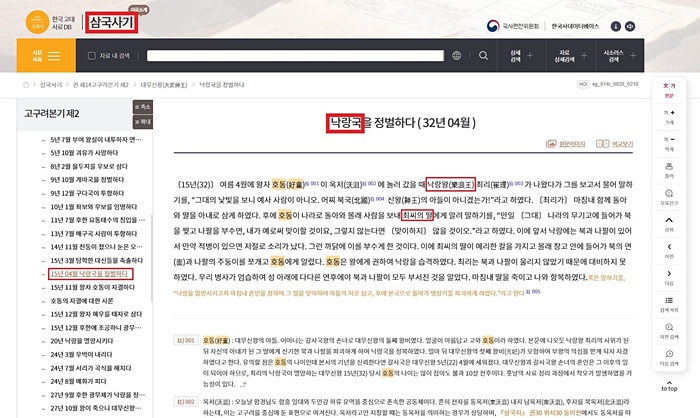Click footnote marker 003 after 최리(崔理)
The height and width of the screenshot is (418, 700).
pos(517,183)
